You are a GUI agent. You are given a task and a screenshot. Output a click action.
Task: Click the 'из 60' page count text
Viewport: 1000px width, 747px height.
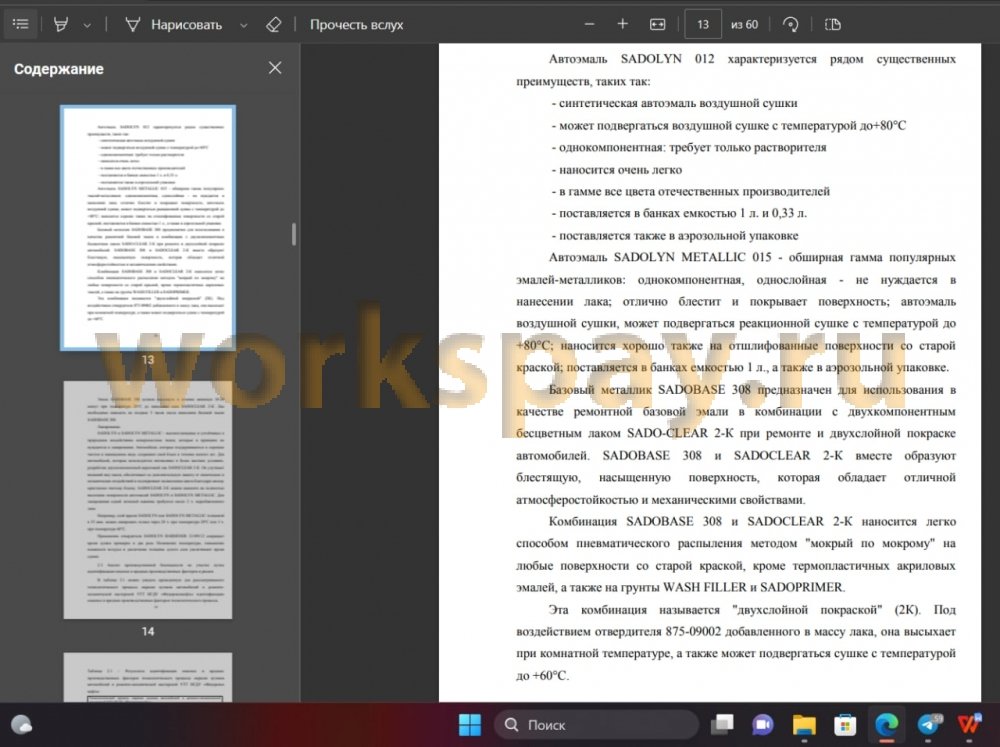point(744,24)
